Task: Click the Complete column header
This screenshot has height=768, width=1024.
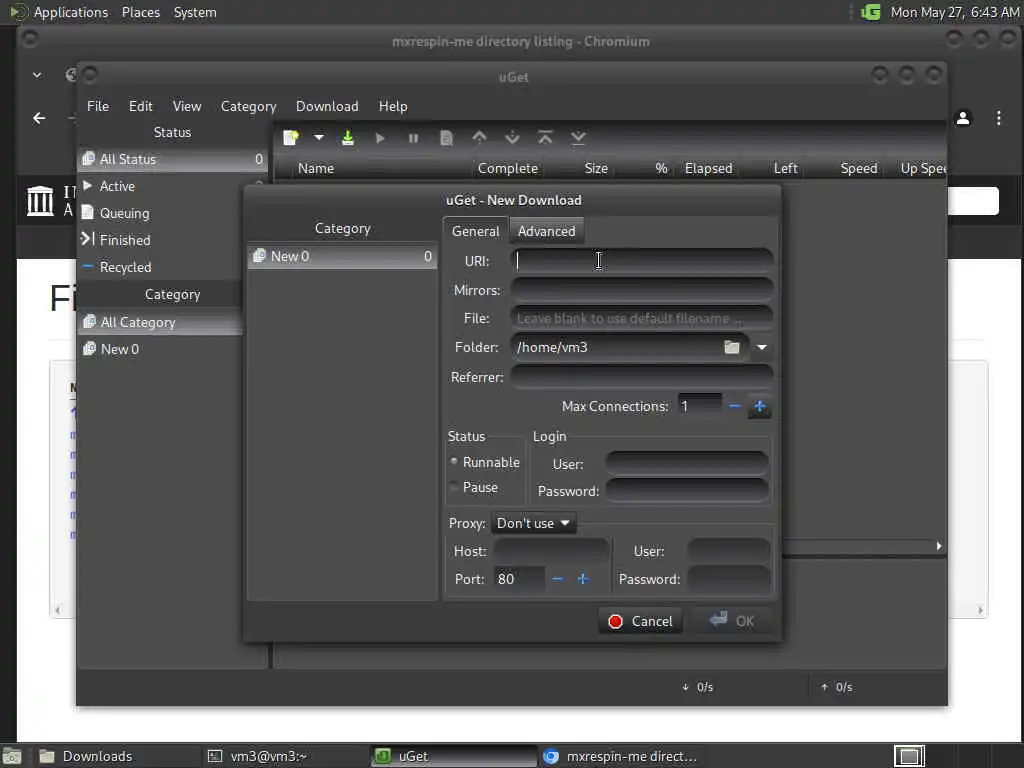Action: [x=507, y=168]
